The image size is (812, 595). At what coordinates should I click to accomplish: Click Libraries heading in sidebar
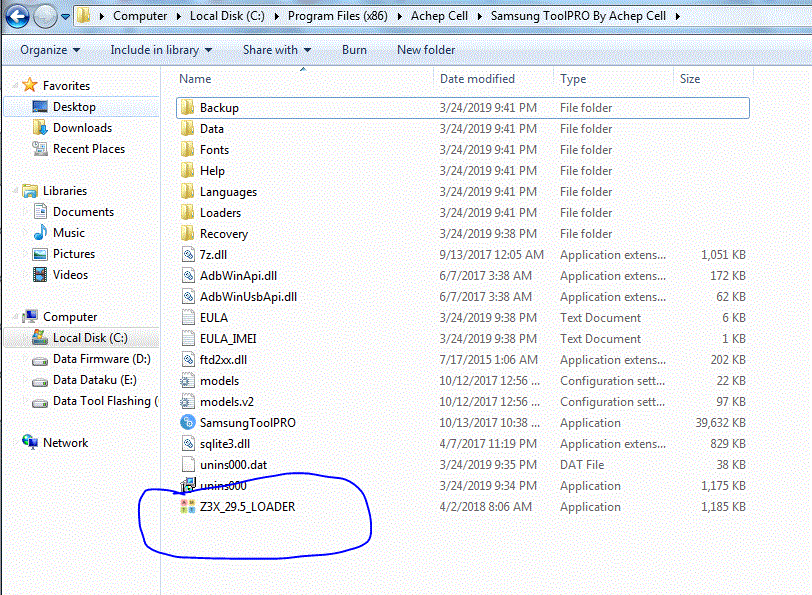tap(65, 191)
